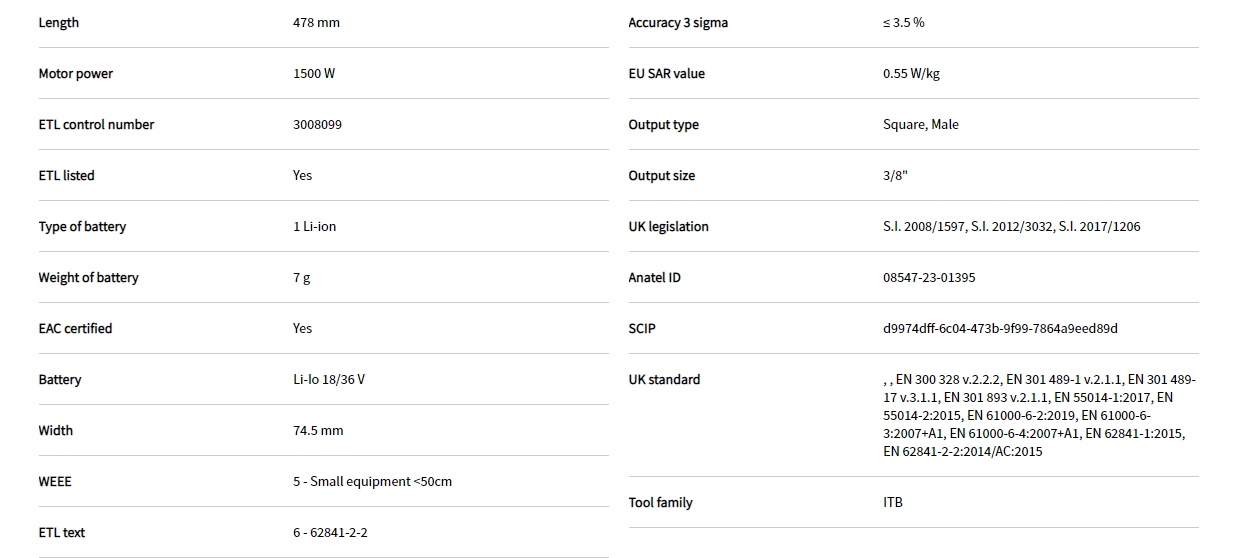The height and width of the screenshot is (558, 1247).
Task: Select the 3/8" output size value
Action: (x=895, y=176)
